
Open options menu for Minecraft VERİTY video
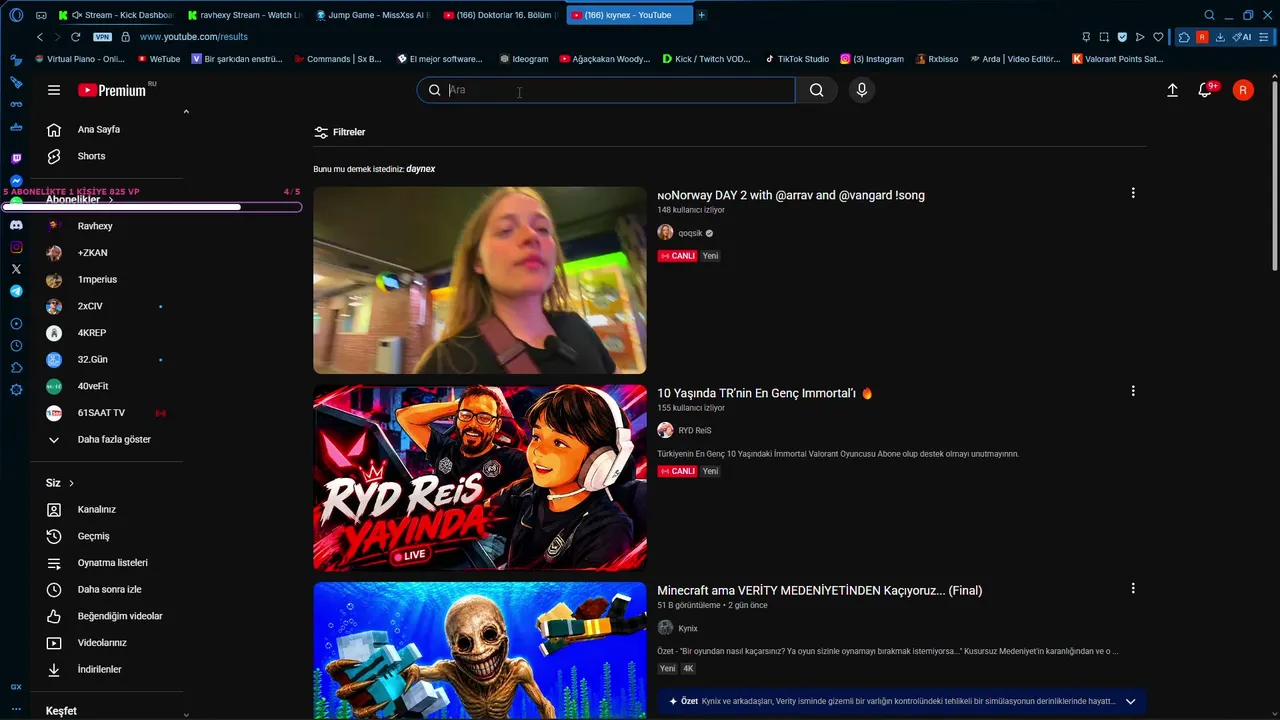pos(1133,589)
